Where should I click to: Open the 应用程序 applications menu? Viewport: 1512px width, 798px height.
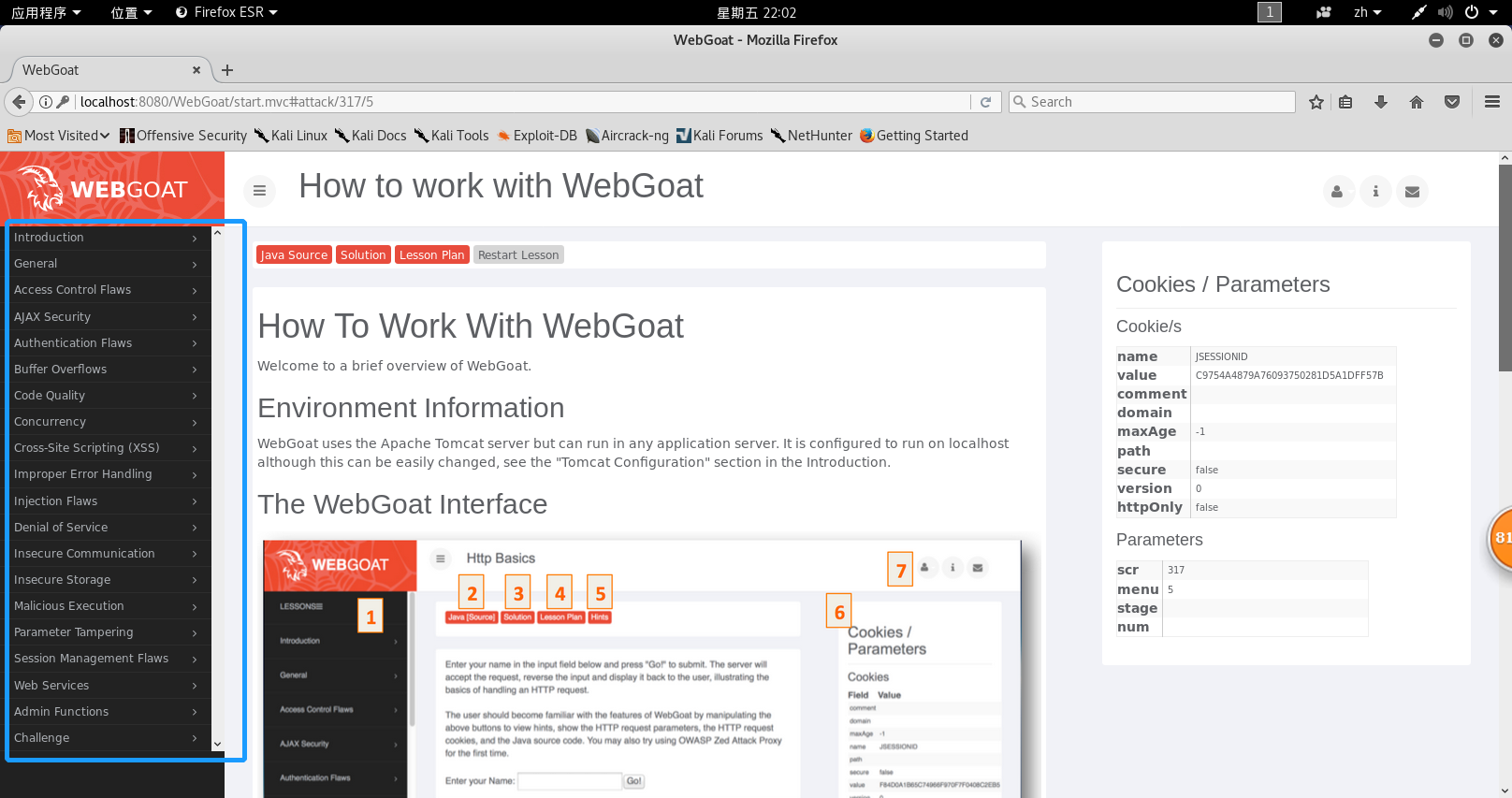45,12
